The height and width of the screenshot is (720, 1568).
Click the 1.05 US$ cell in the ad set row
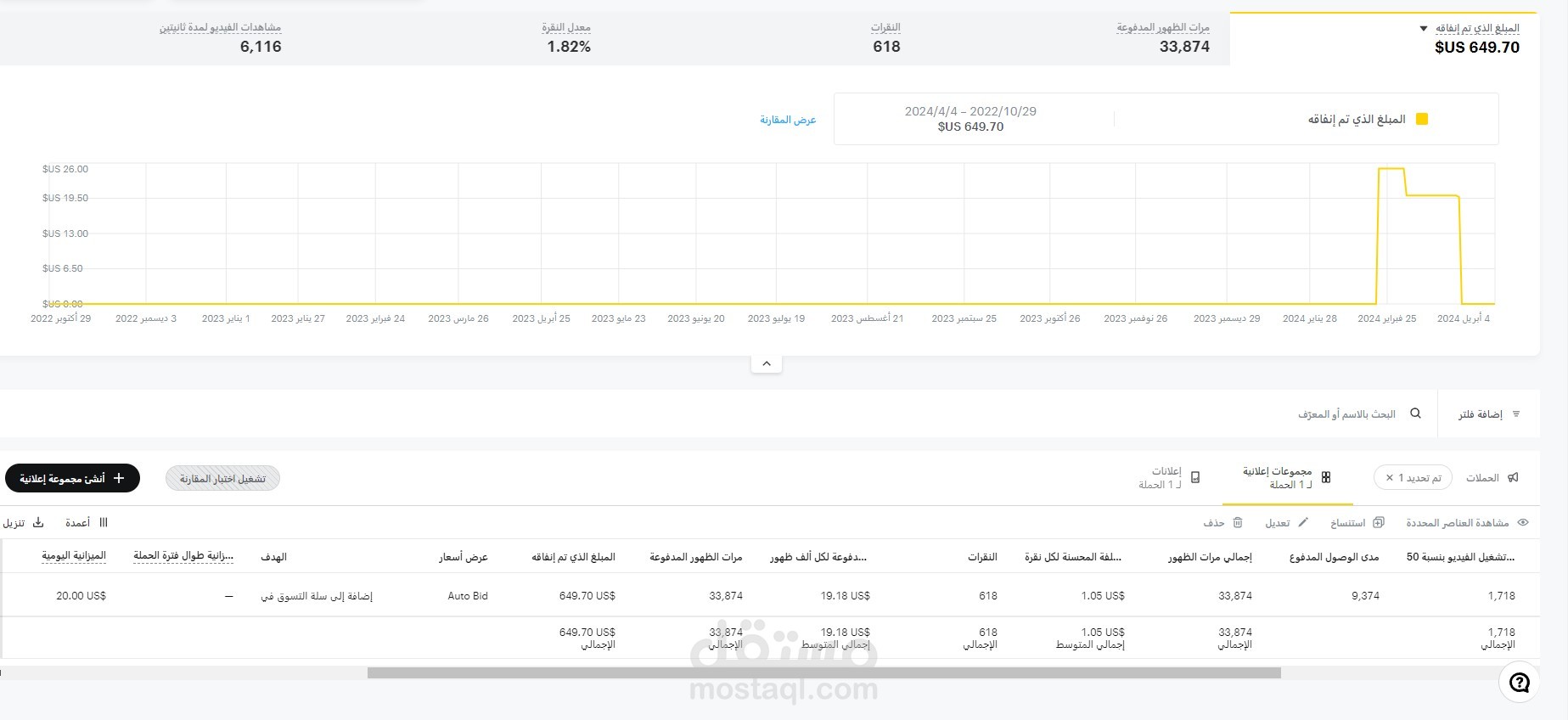click(1103, 596)
